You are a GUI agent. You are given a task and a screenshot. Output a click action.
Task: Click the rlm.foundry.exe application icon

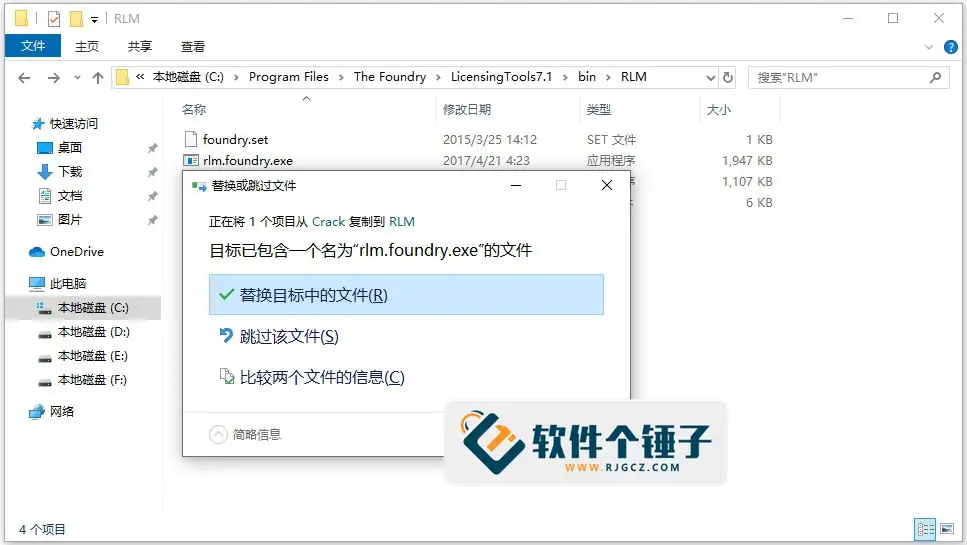191,160
